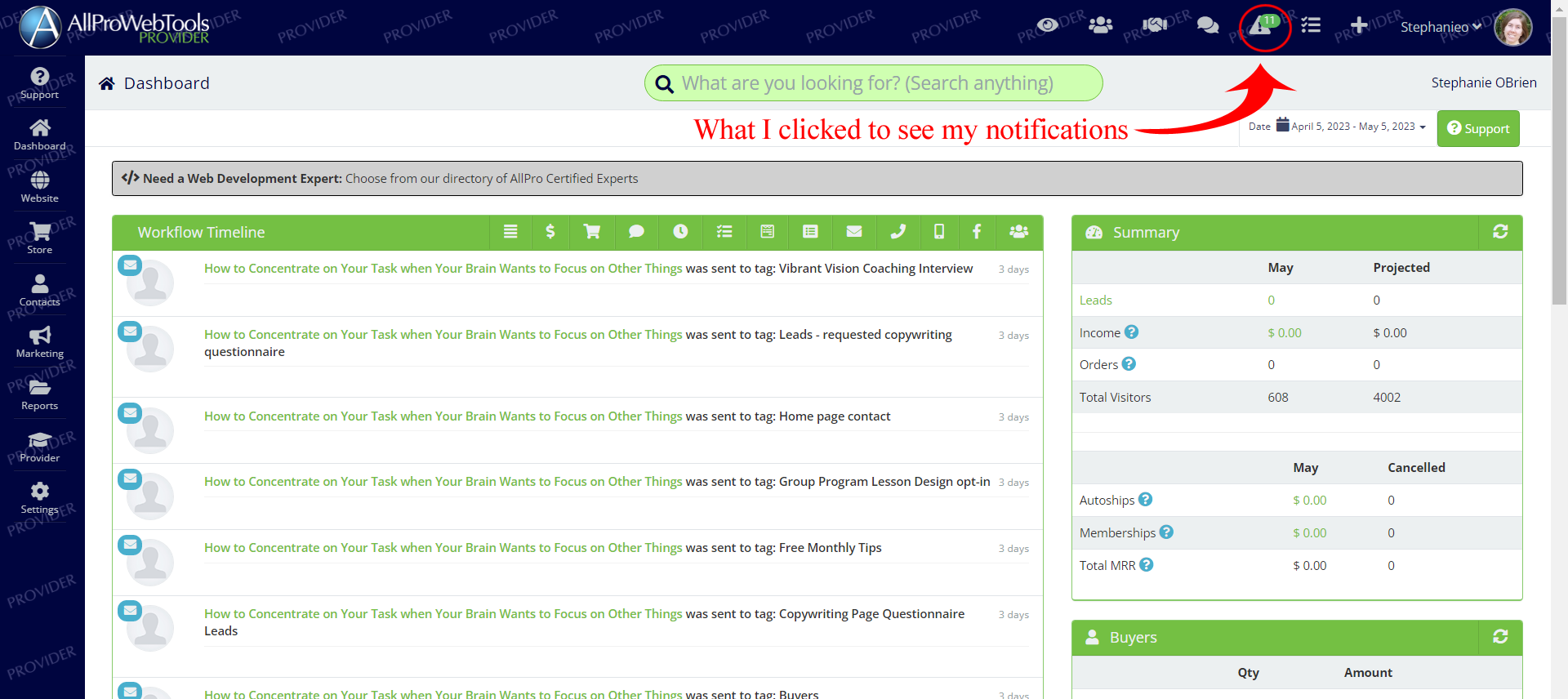This screenshot has width=1568, height=699.
Task: Open the Leads link in Summary
Action: (x=1096, y=301)
